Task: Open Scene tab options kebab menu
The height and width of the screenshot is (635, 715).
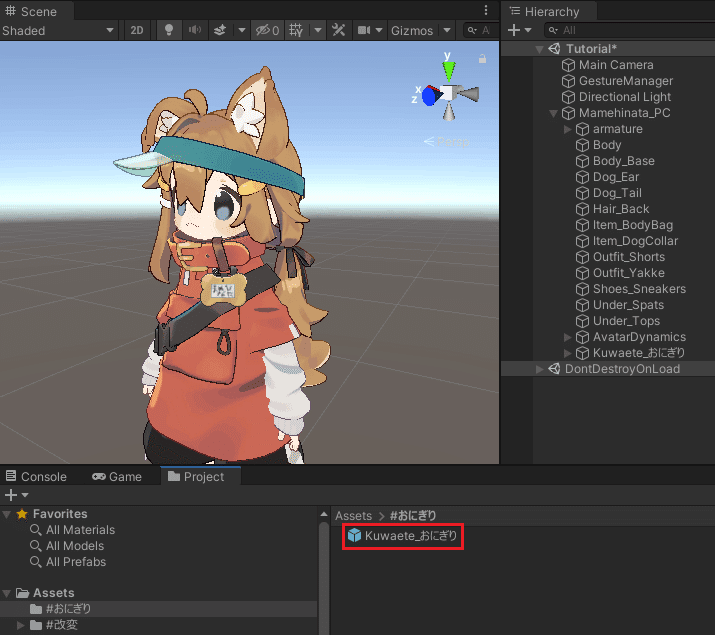Action: point(486,10)
